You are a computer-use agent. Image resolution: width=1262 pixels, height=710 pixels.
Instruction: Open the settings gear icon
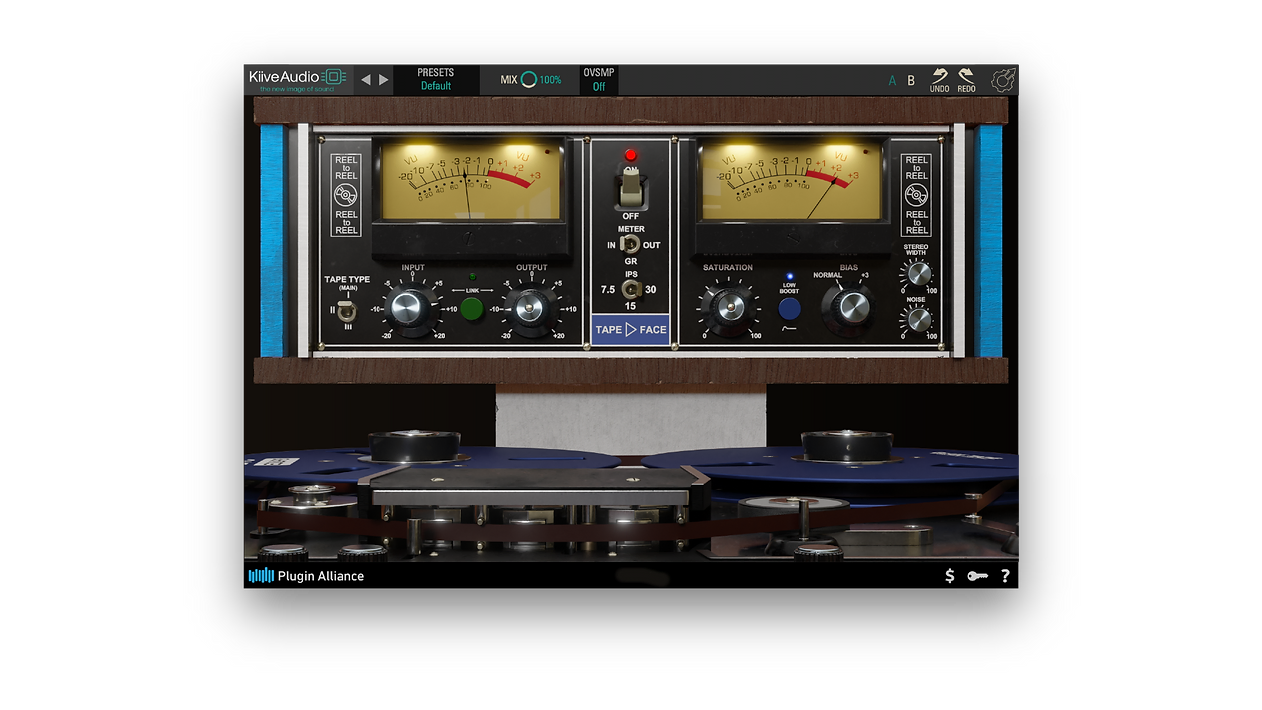pos(1003,80)
